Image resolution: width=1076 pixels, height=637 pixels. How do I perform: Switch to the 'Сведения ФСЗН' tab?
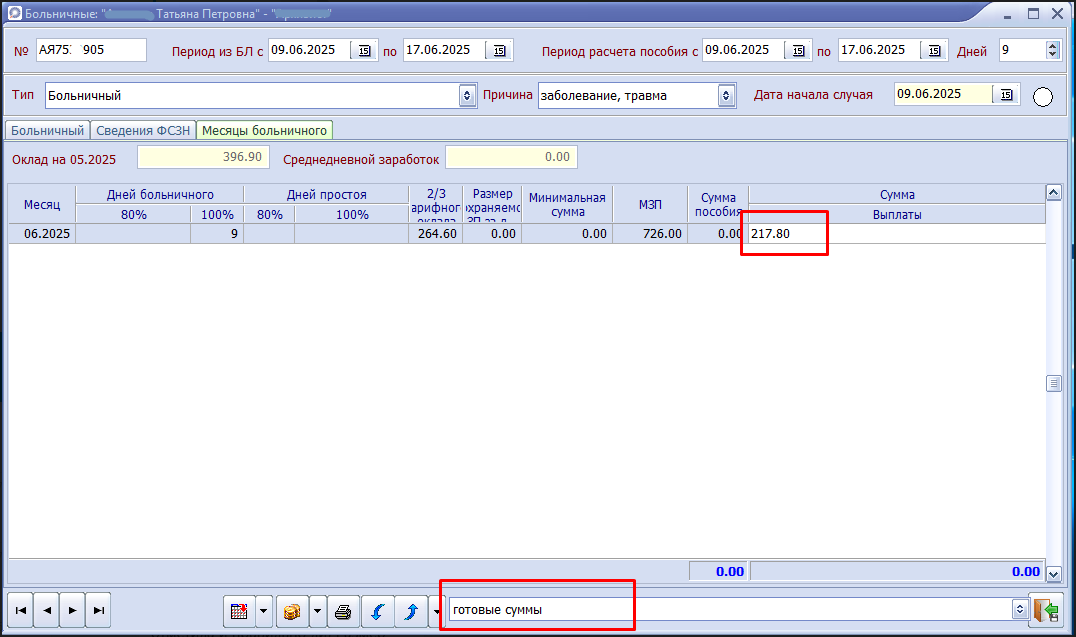(143, 130)
